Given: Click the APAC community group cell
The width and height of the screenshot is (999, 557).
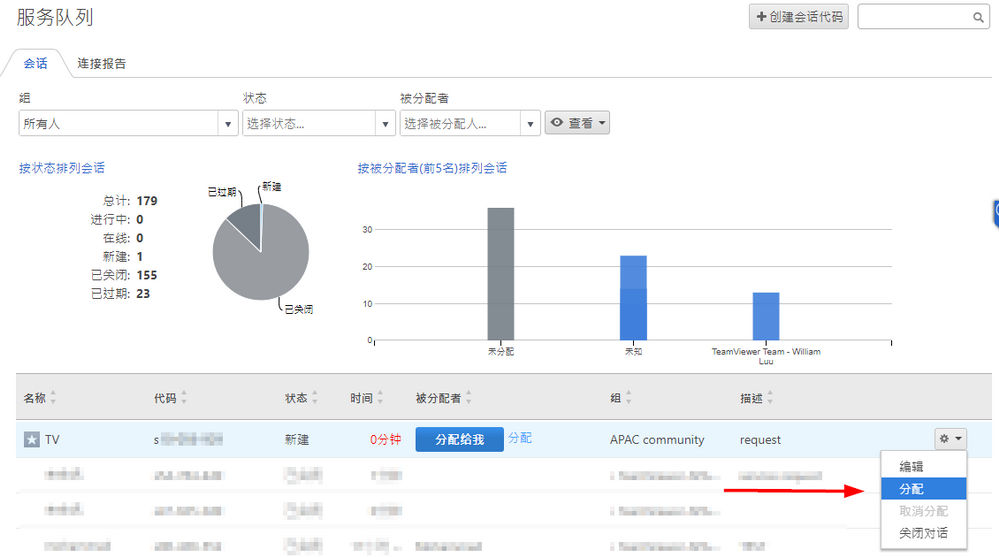Looking at the screenshot, I should 657,440.
